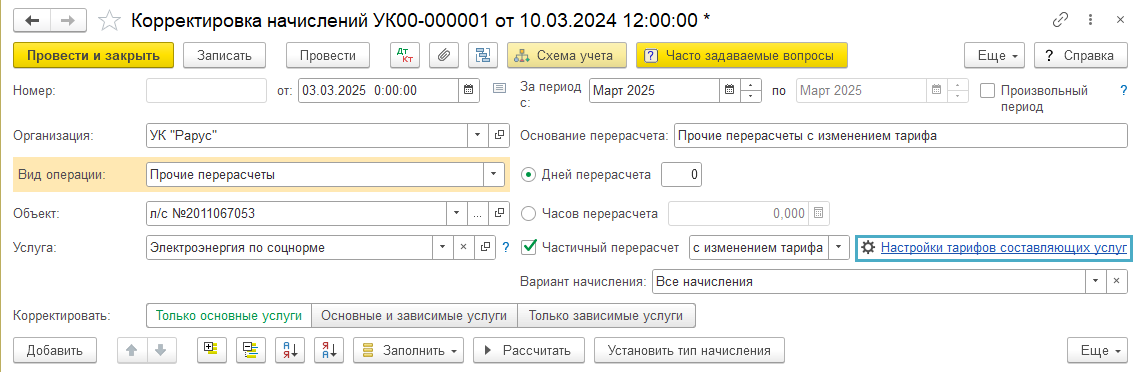Sort list ascending А-Я

tap(290, 350)
